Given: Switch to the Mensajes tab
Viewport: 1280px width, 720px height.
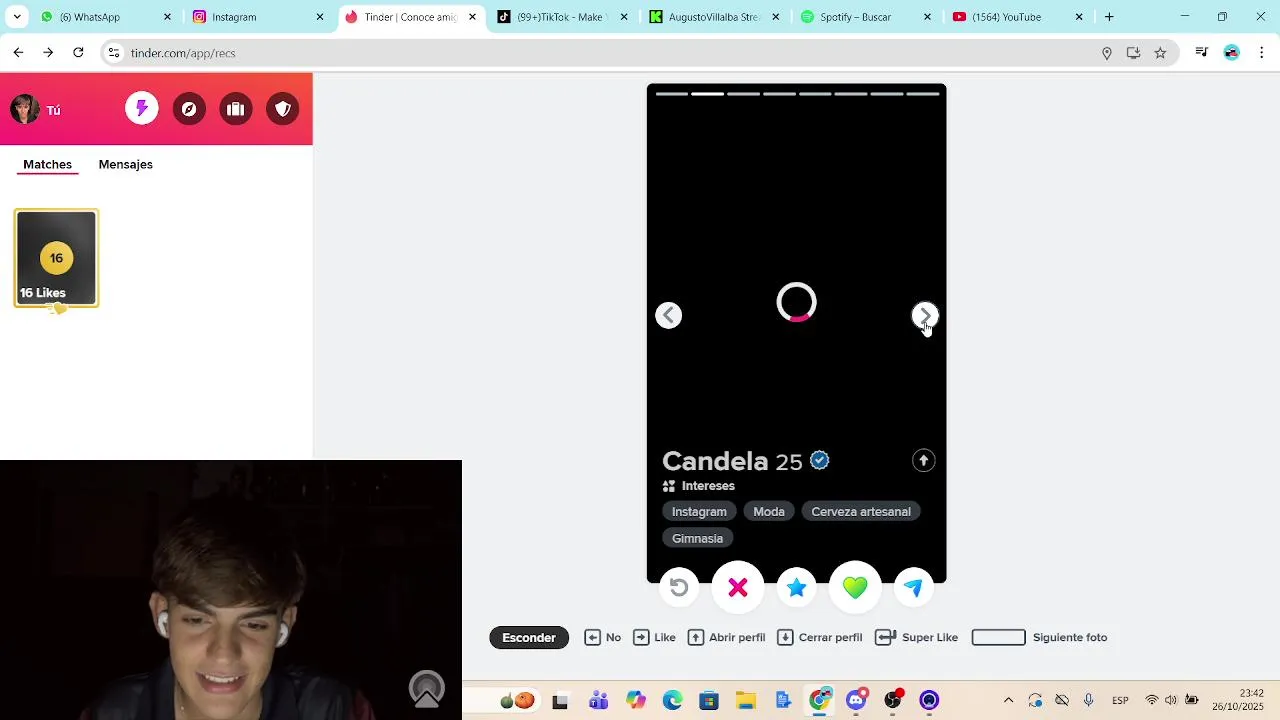Looking at the screenshot, I should [125, 164].
